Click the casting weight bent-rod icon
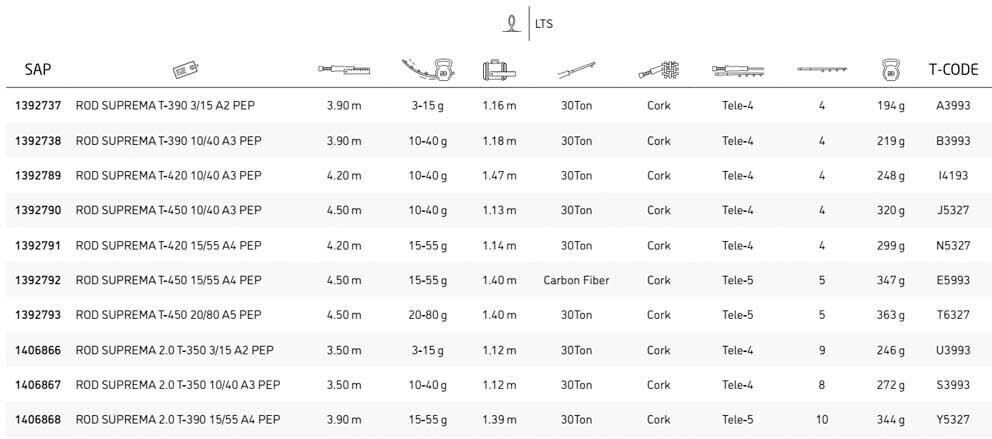The image size is (992, 439). click(428, 70)
